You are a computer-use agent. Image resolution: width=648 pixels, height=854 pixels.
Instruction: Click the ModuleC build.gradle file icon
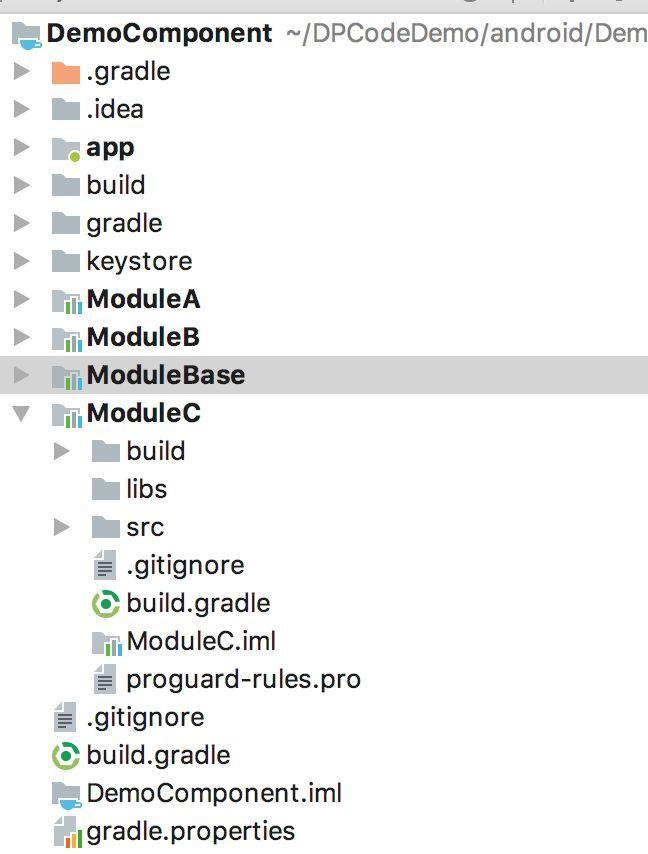105,604
